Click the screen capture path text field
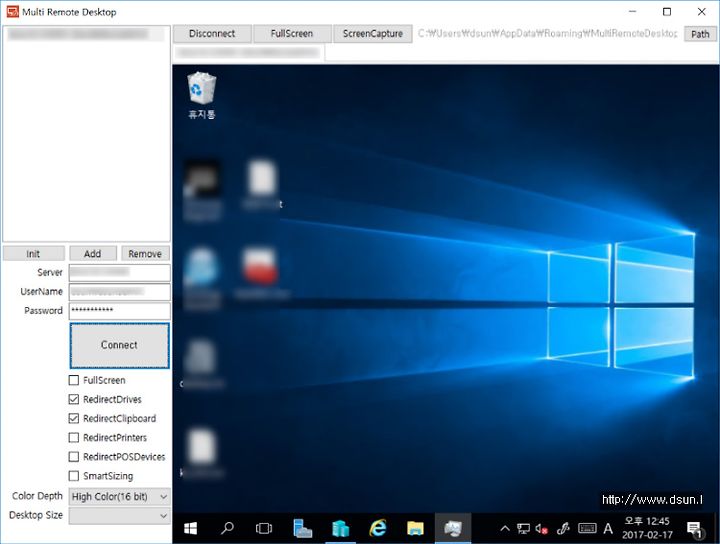This screenshot has height=544, width=720. pos(547,34)
